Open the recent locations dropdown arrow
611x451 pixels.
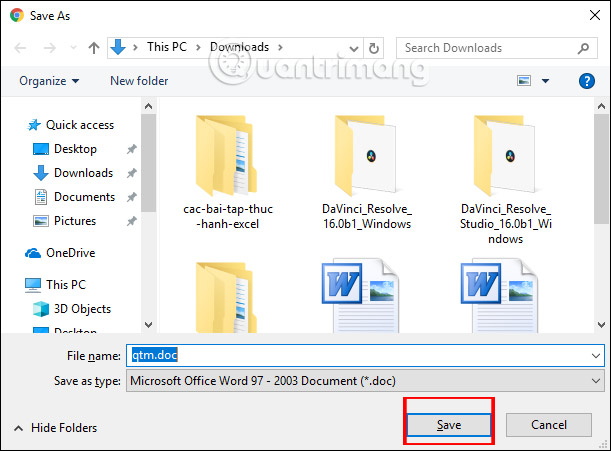[73, 48]
